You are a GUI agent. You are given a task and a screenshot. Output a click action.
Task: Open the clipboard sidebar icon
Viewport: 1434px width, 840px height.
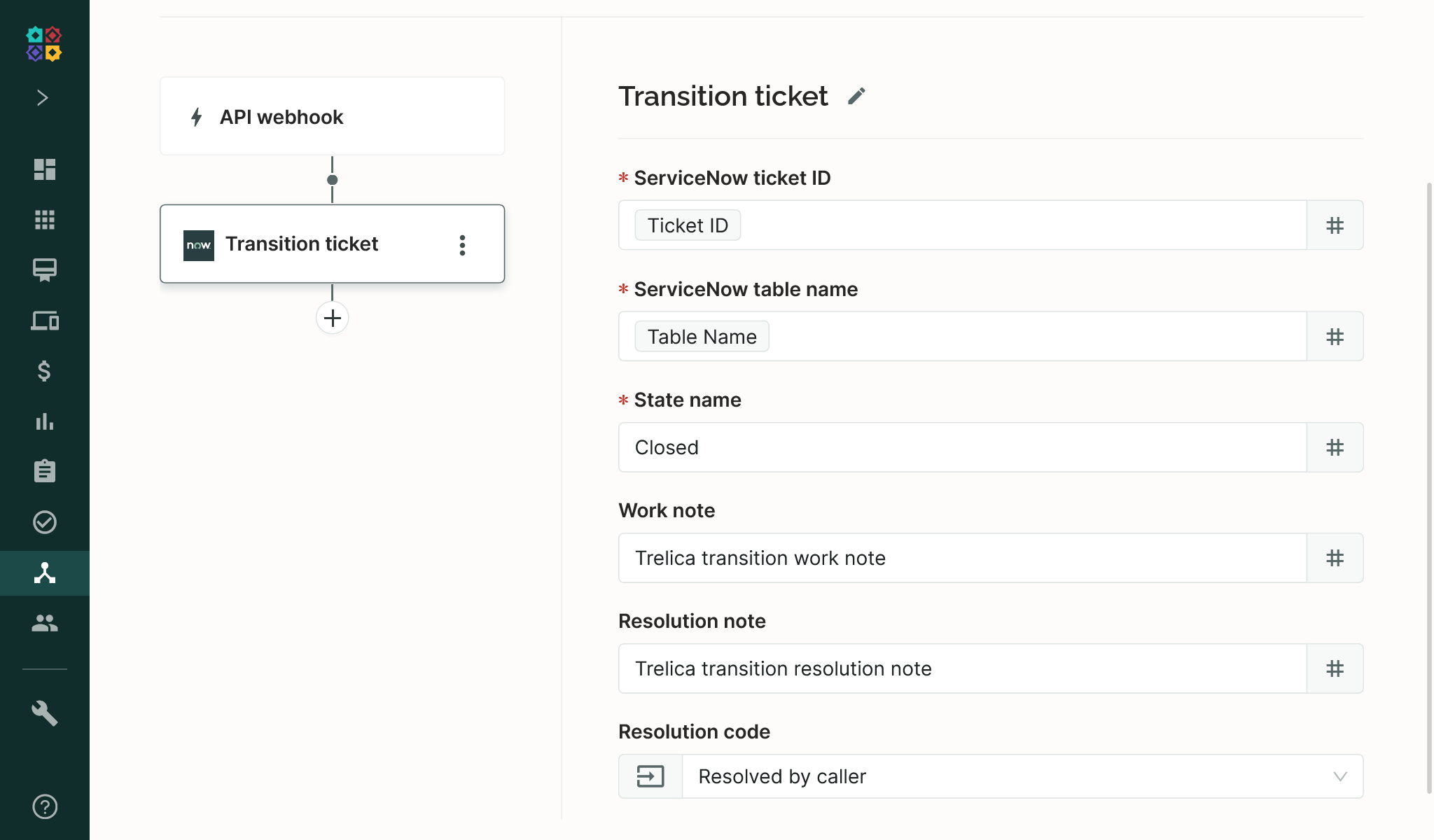coord(45,471)
